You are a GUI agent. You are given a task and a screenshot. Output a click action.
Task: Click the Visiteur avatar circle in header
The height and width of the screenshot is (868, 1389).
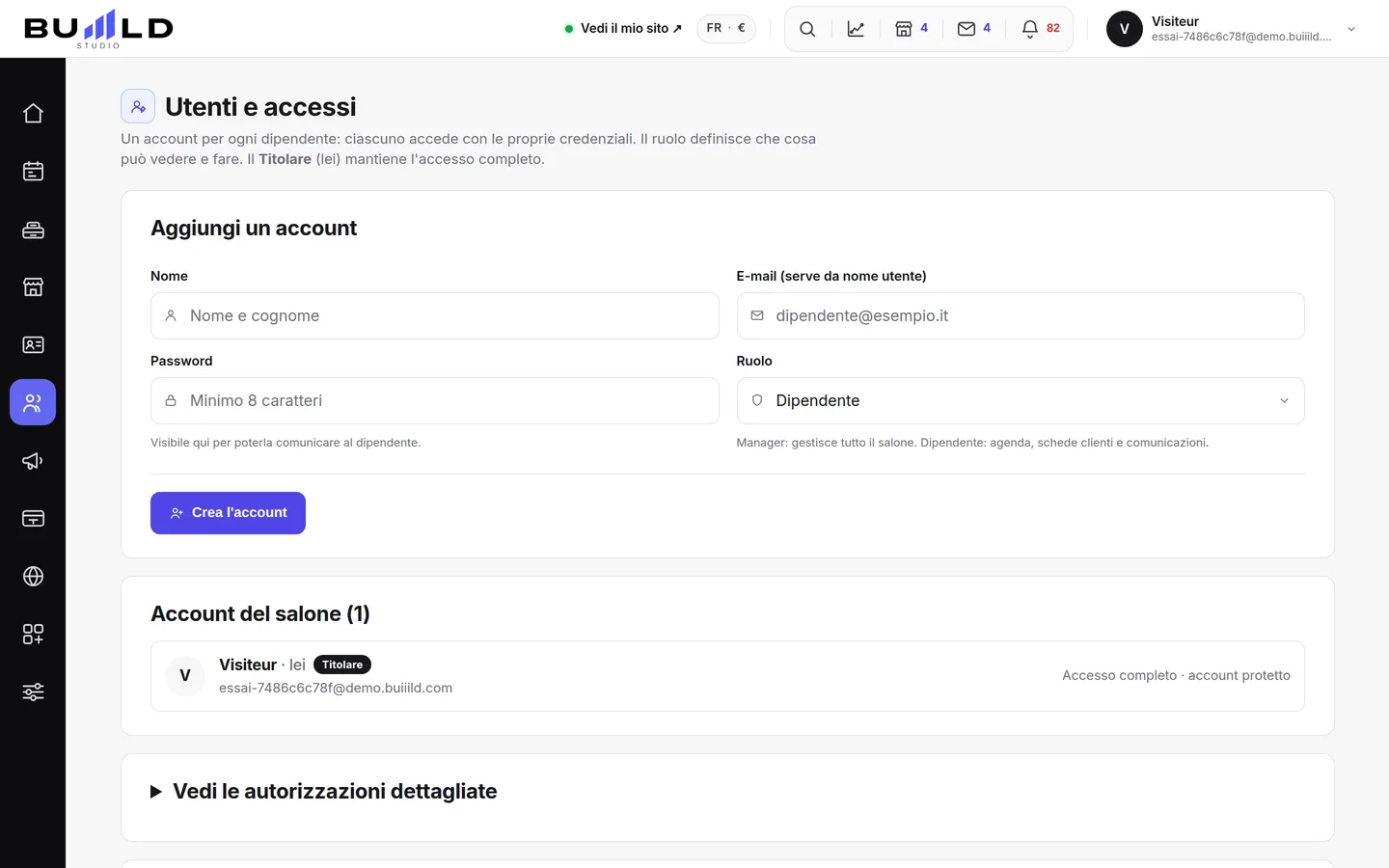[x=1124, y=29]
